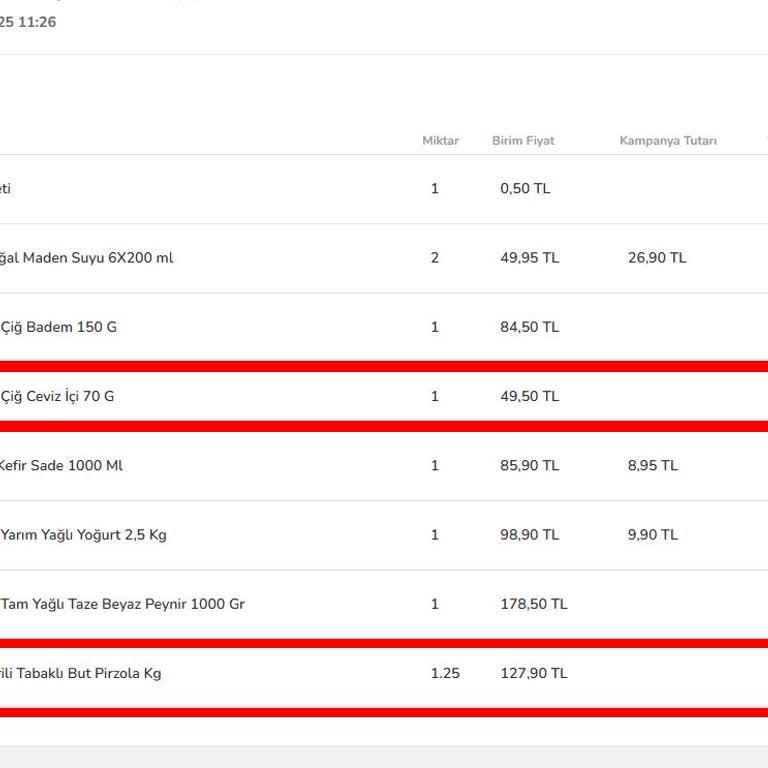Click the 26,90 TL campaign amount
768x768 pixels.
click(x=657, y=258)
